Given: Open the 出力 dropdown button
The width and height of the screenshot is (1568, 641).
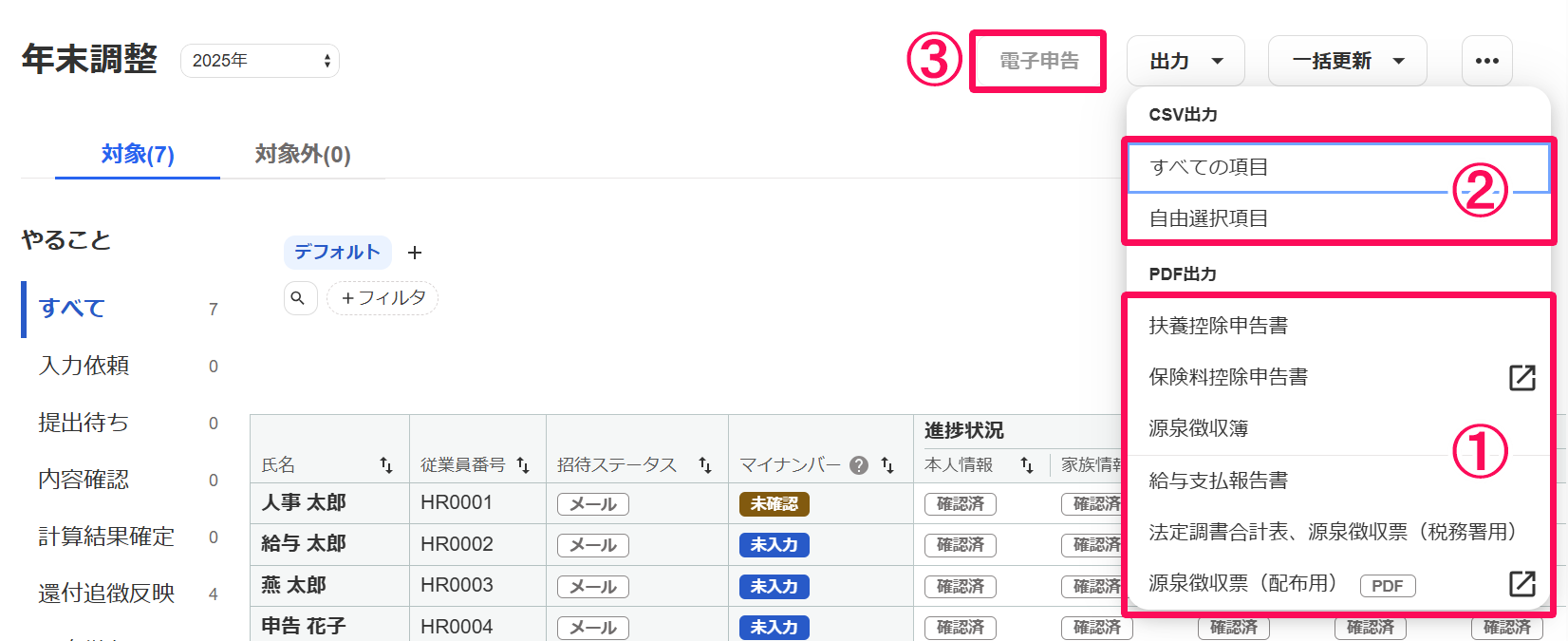Looking at the screenshot, I should tap(1185, 61).
